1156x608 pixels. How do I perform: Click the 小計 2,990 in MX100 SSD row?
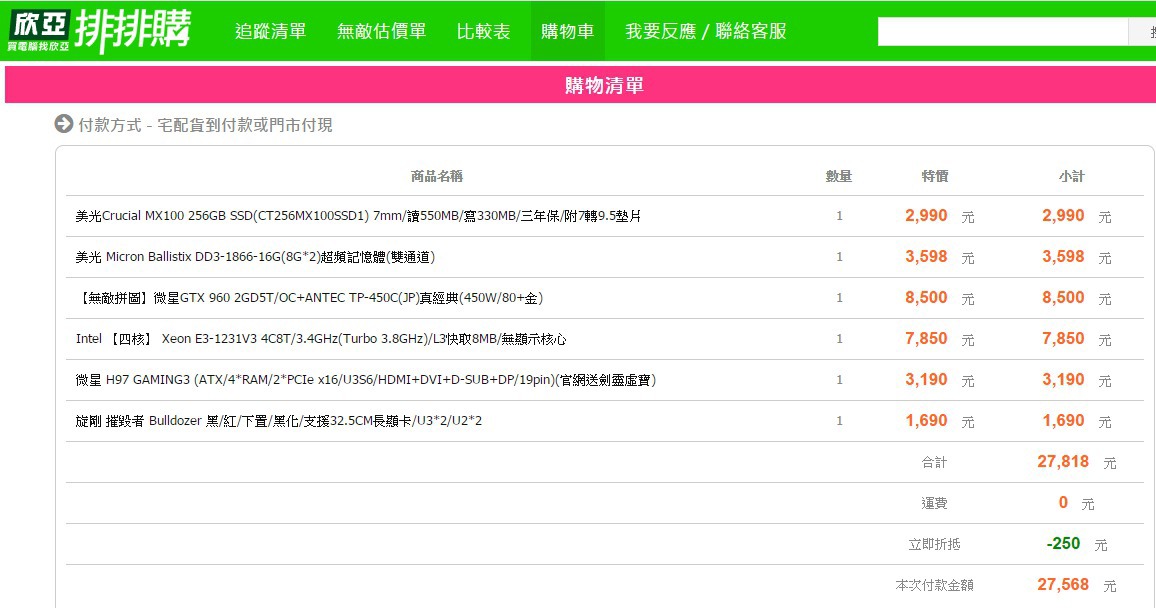[x=1063, y=216]
